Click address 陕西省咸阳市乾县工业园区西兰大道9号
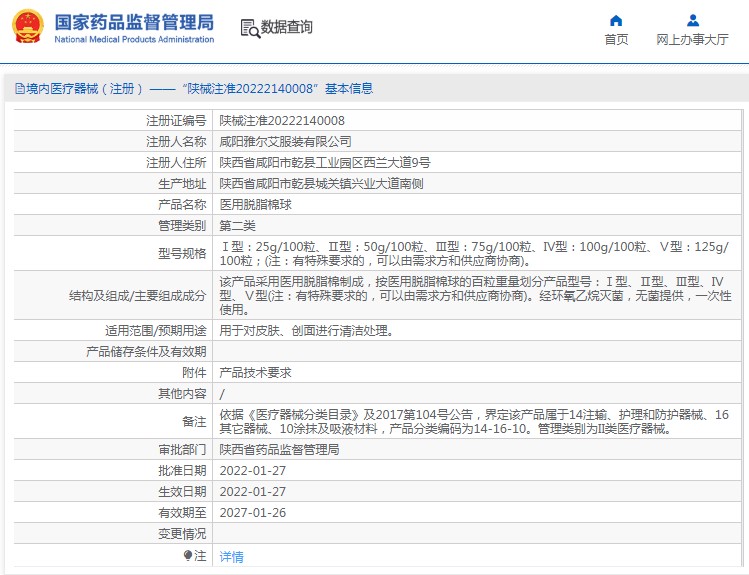The height and width of the screenshot is (575, 749). pyautogui.click(x=325, y=162)
